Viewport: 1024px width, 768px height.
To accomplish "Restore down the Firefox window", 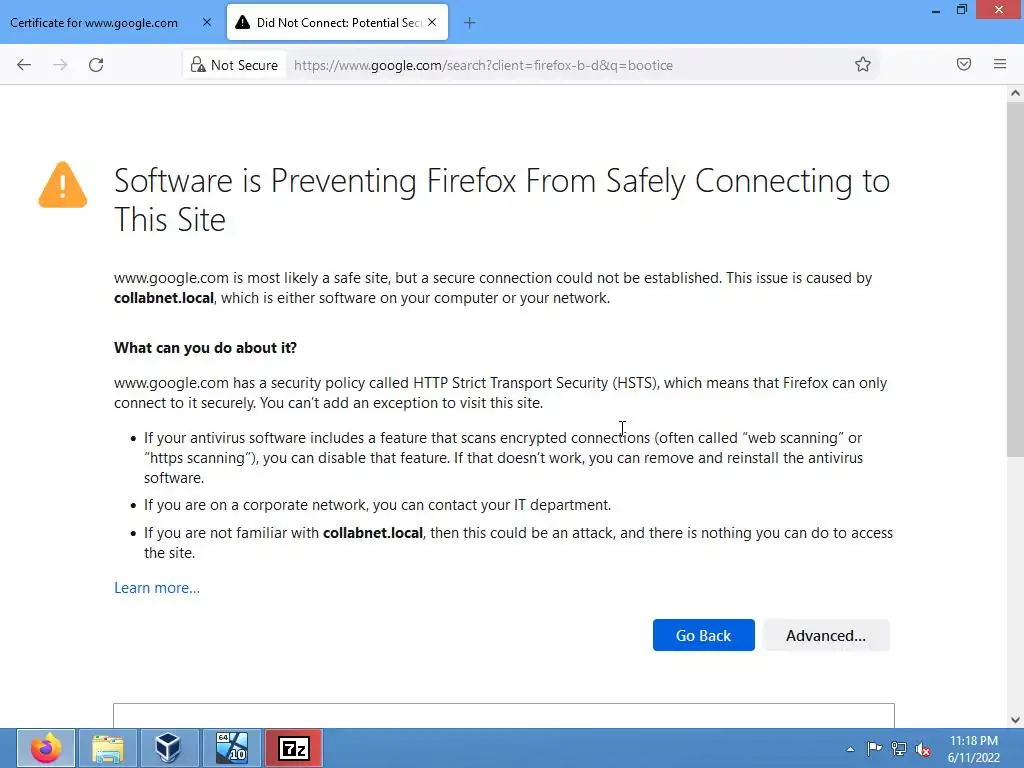I will [x=961, y=10].
